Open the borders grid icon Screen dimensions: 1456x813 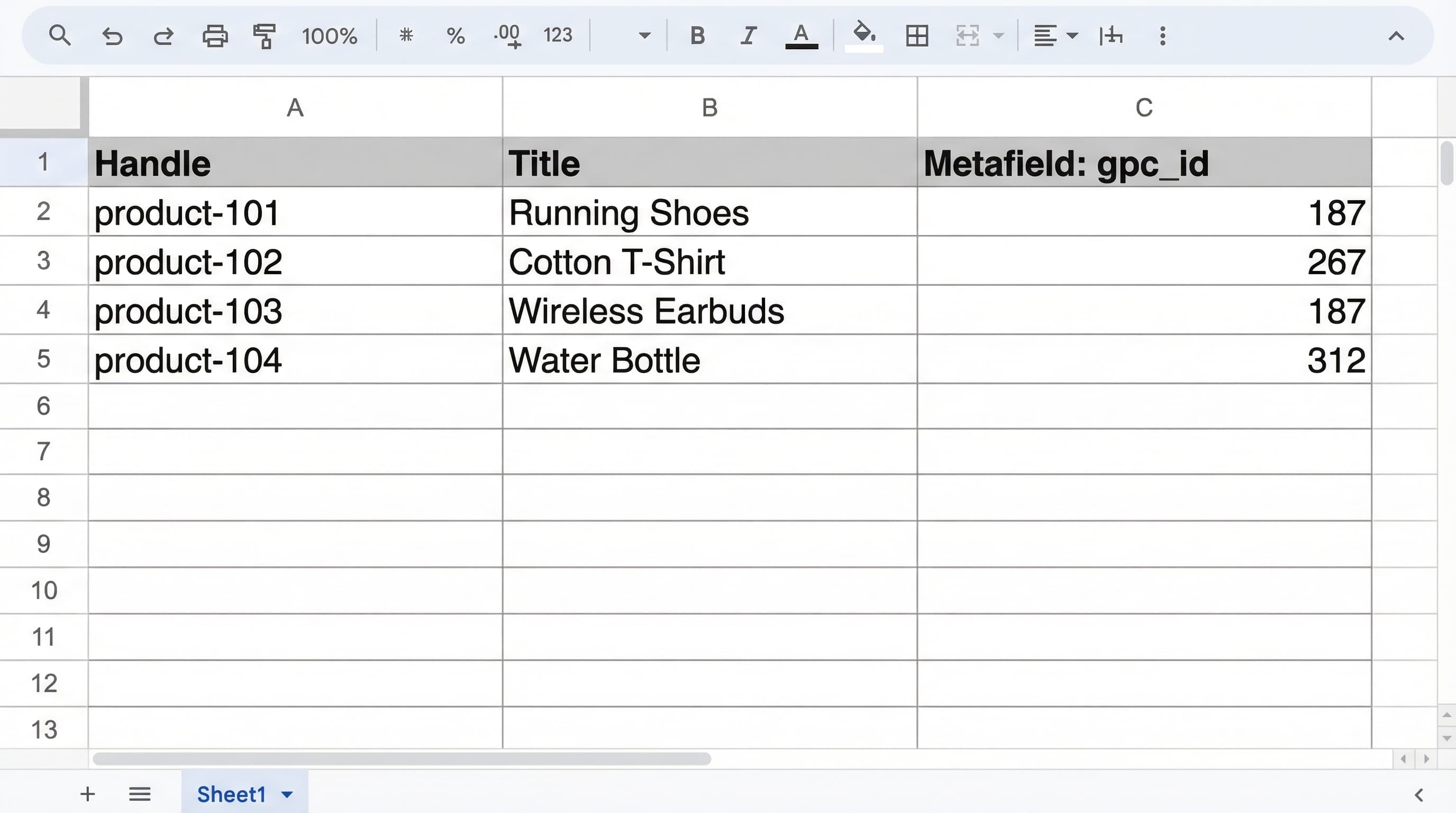[x=917, y=36]
